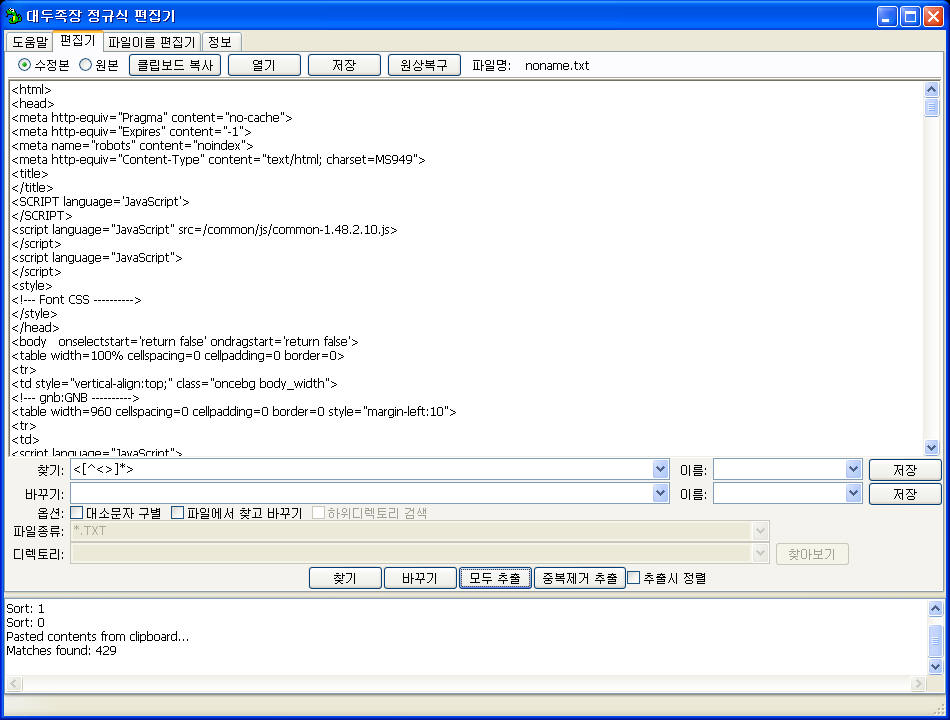
Task: Click the gnb:GNB comment line
Action: (x=75, y=398)
